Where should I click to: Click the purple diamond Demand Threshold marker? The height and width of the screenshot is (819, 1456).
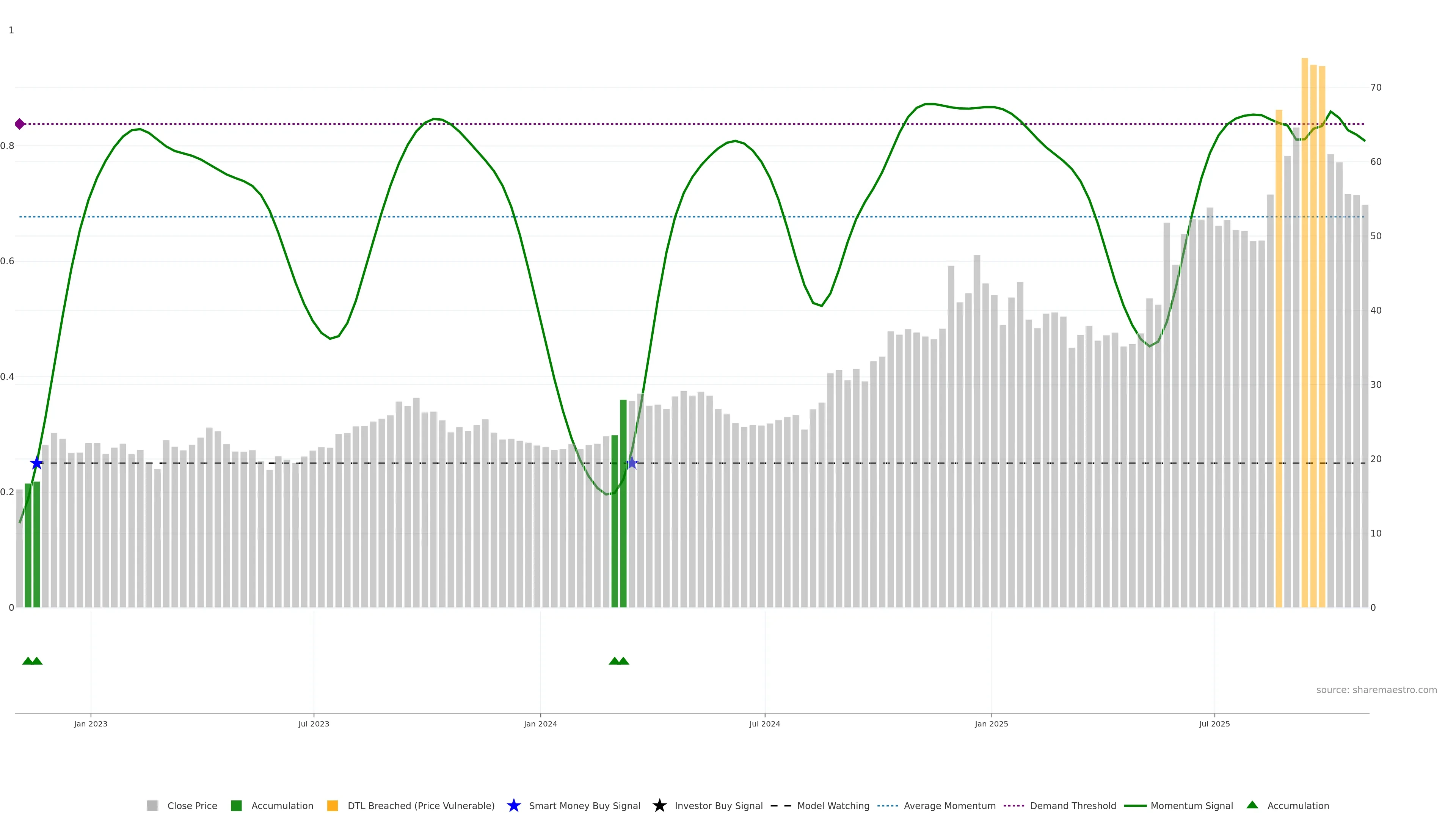click(x=20, y=124)
